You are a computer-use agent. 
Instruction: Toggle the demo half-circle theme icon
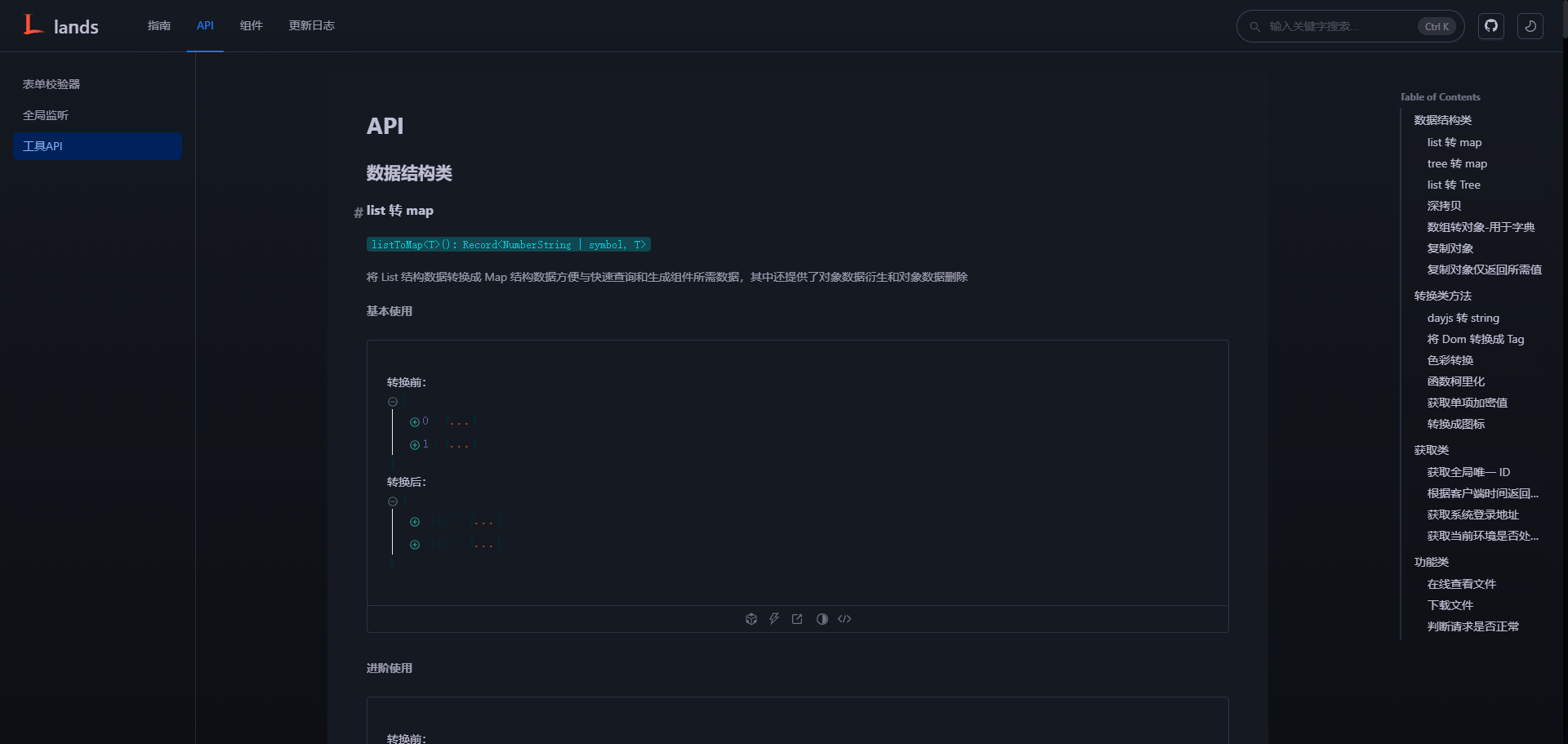pyautogui.click(x=822, y=619)
